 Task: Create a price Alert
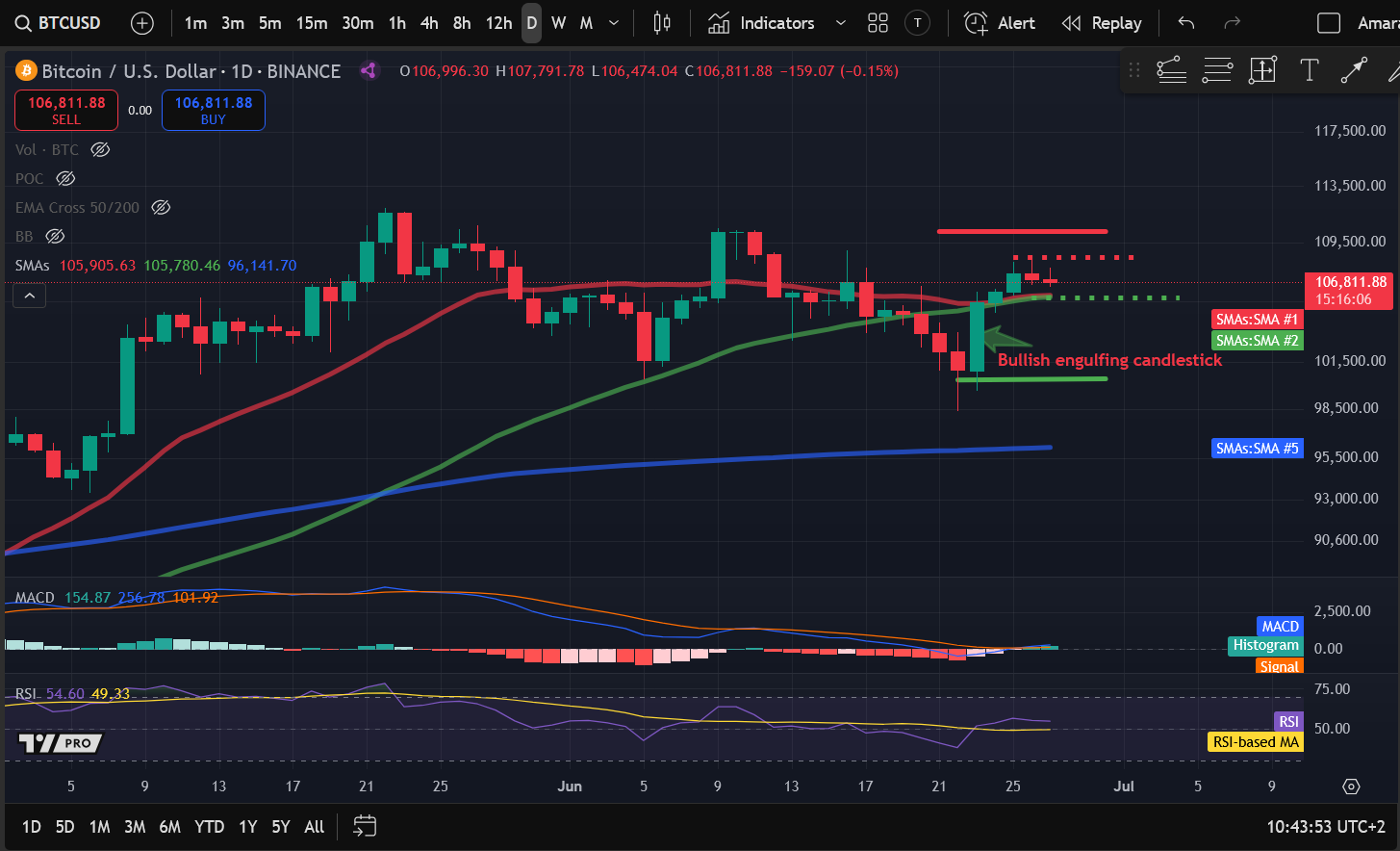click(1000, 23)
